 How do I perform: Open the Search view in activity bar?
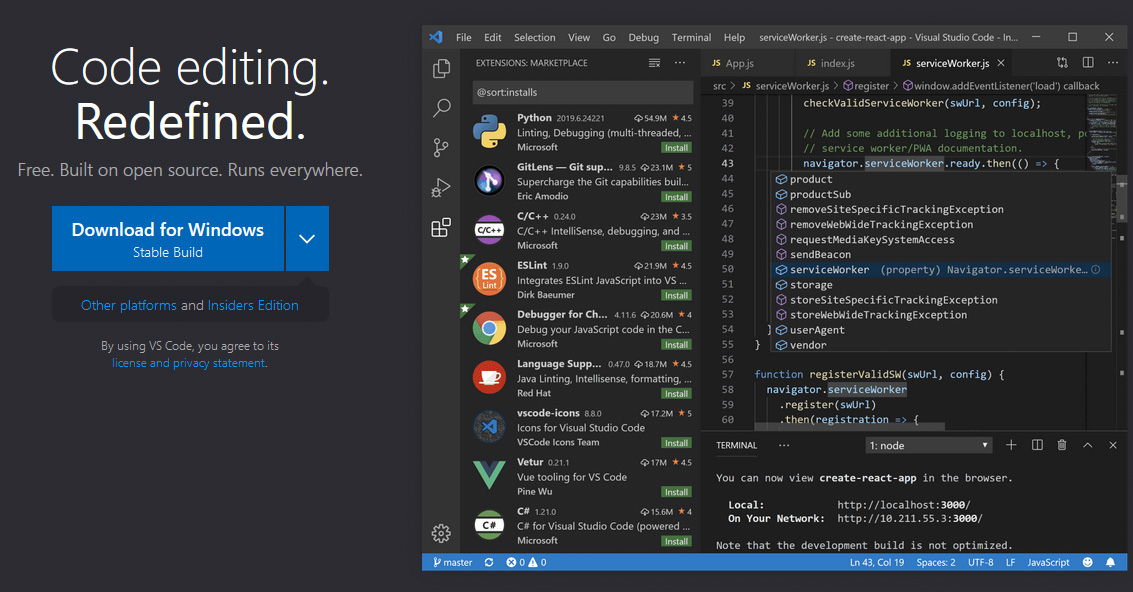click(x=441, y=108)
